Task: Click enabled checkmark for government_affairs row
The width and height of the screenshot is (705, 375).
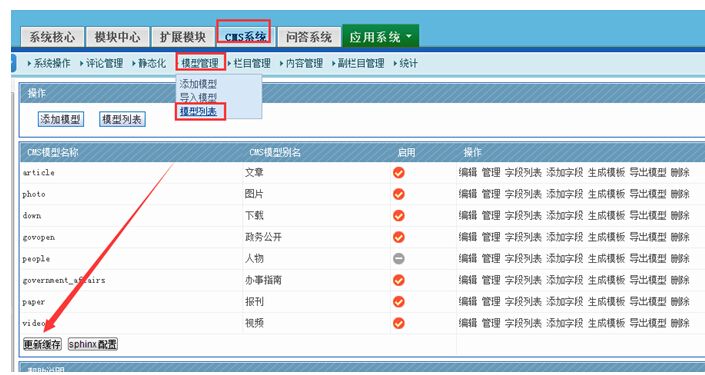Action: 398,280
